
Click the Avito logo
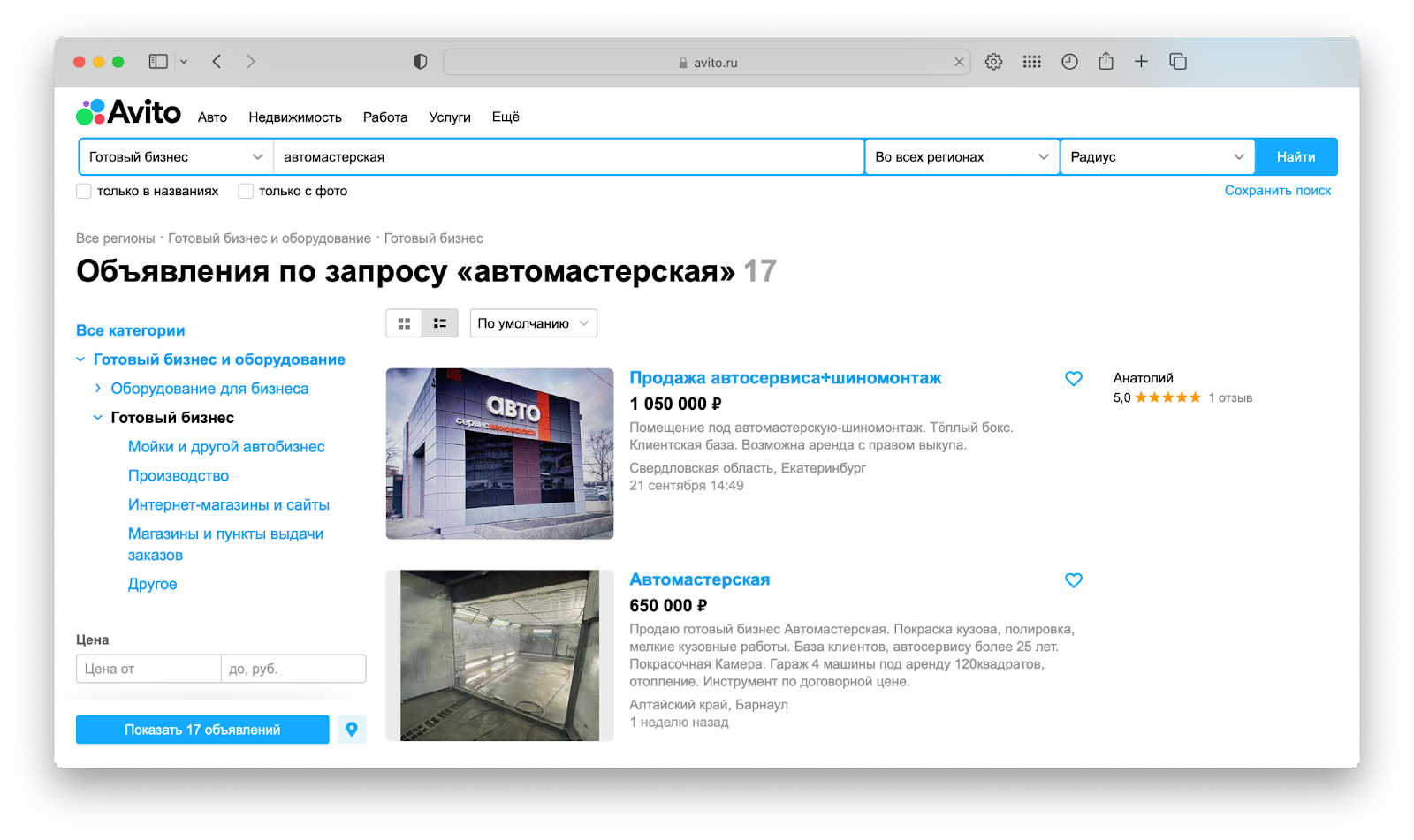[129, 113]
